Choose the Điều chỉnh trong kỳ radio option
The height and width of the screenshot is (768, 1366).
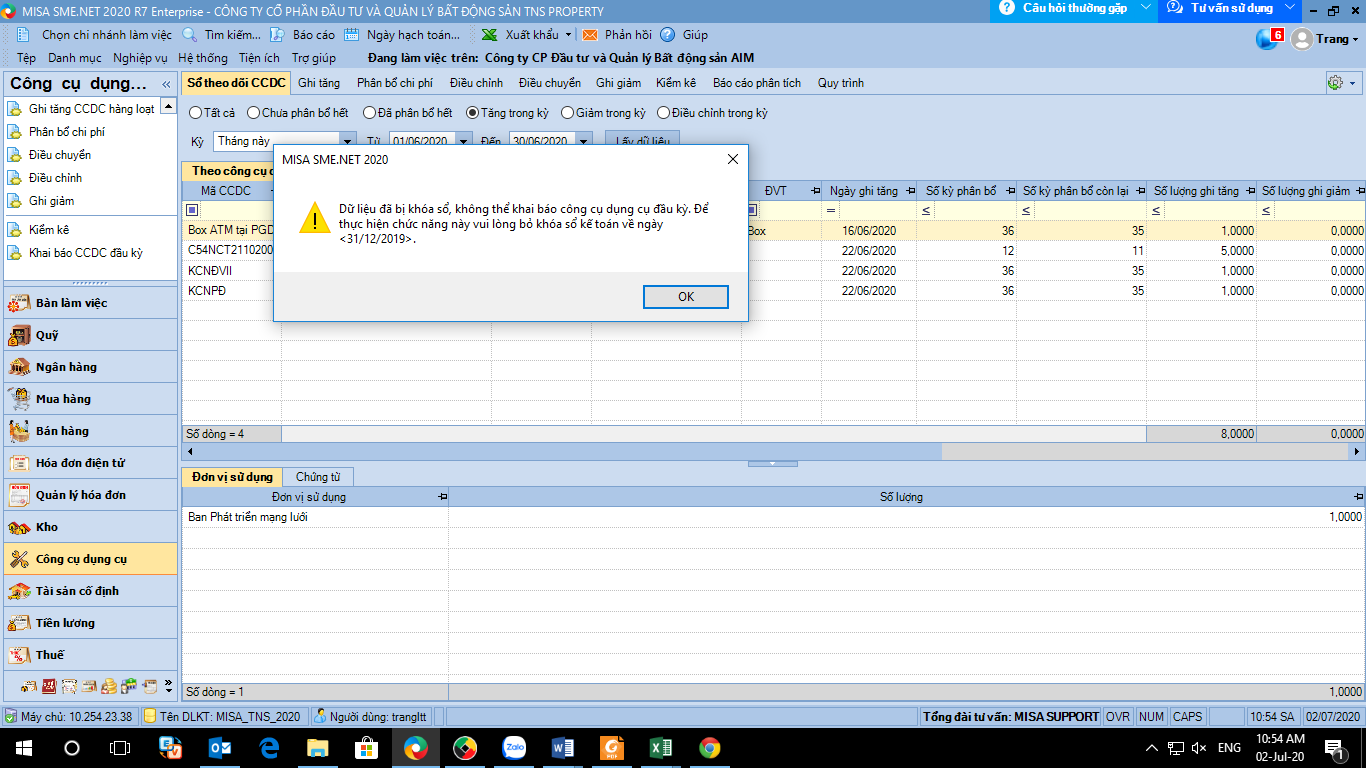pyautogui.click(x=663, y=113)
